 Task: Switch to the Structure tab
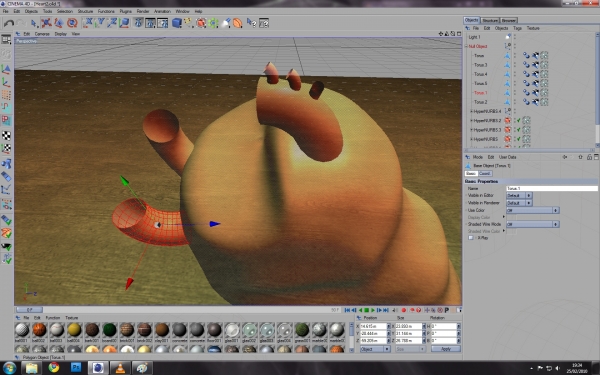(490, 20)
